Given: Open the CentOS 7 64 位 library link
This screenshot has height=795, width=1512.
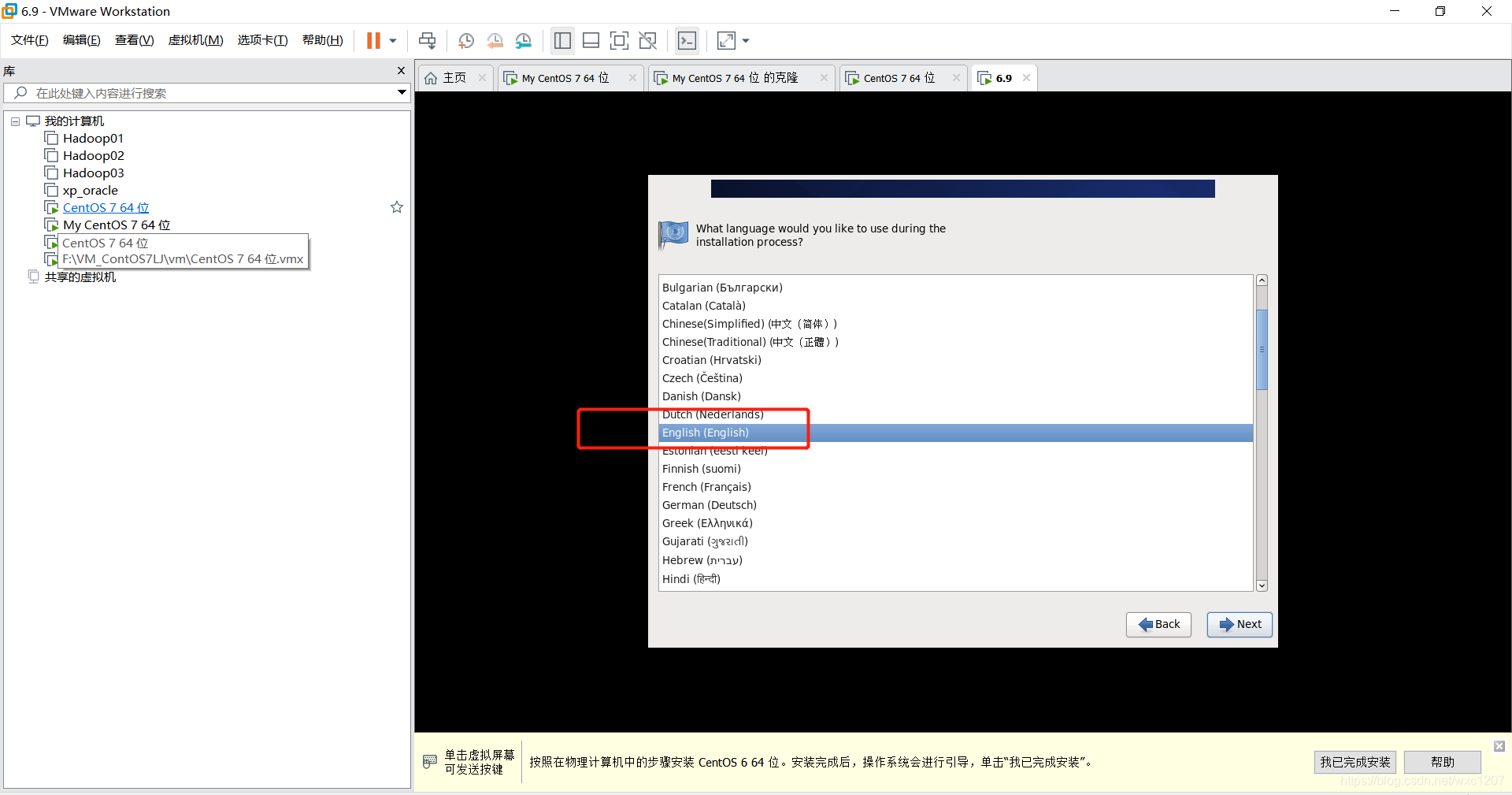Looking at the screenshot, I should coord(106,208).
